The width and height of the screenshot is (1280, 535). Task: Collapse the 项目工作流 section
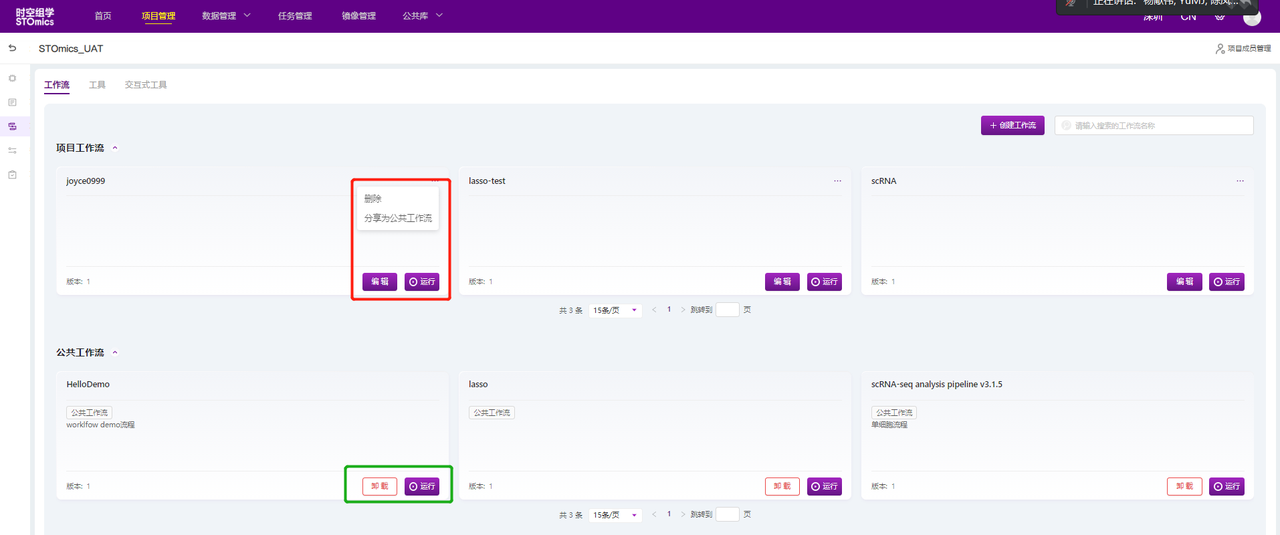[x=115, y=148]
